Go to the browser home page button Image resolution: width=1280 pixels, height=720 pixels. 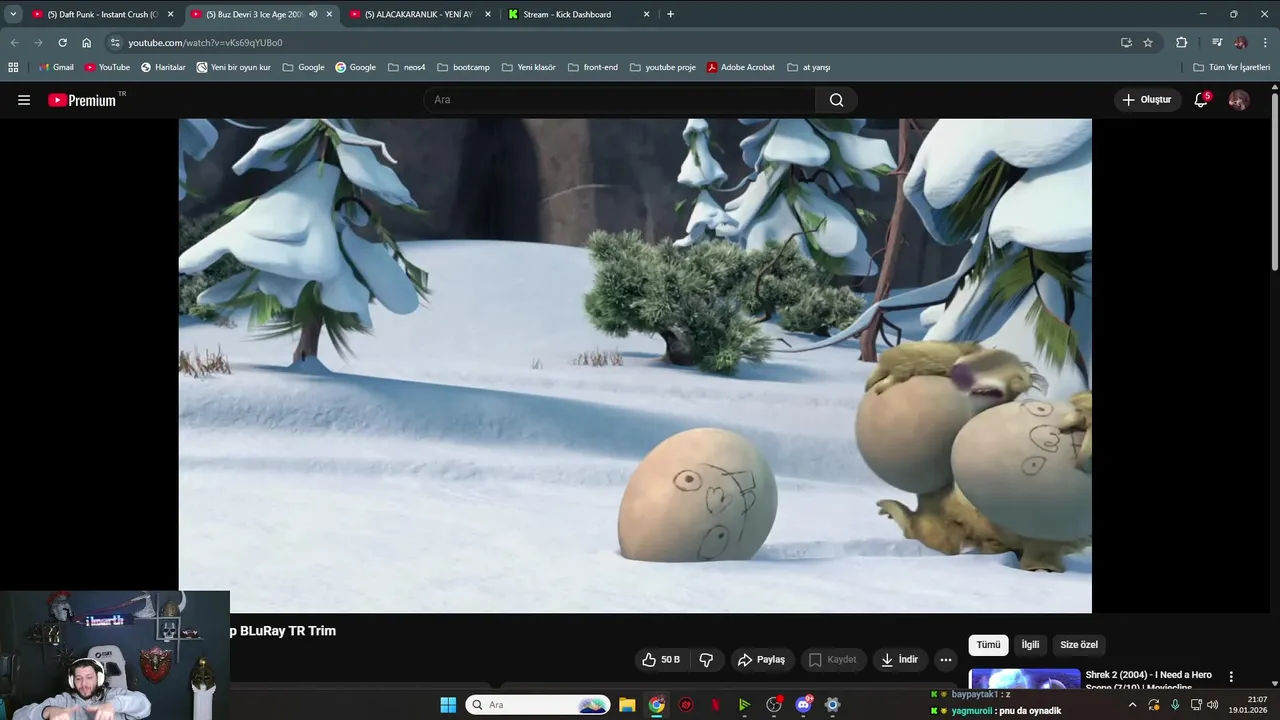point(87,43)
